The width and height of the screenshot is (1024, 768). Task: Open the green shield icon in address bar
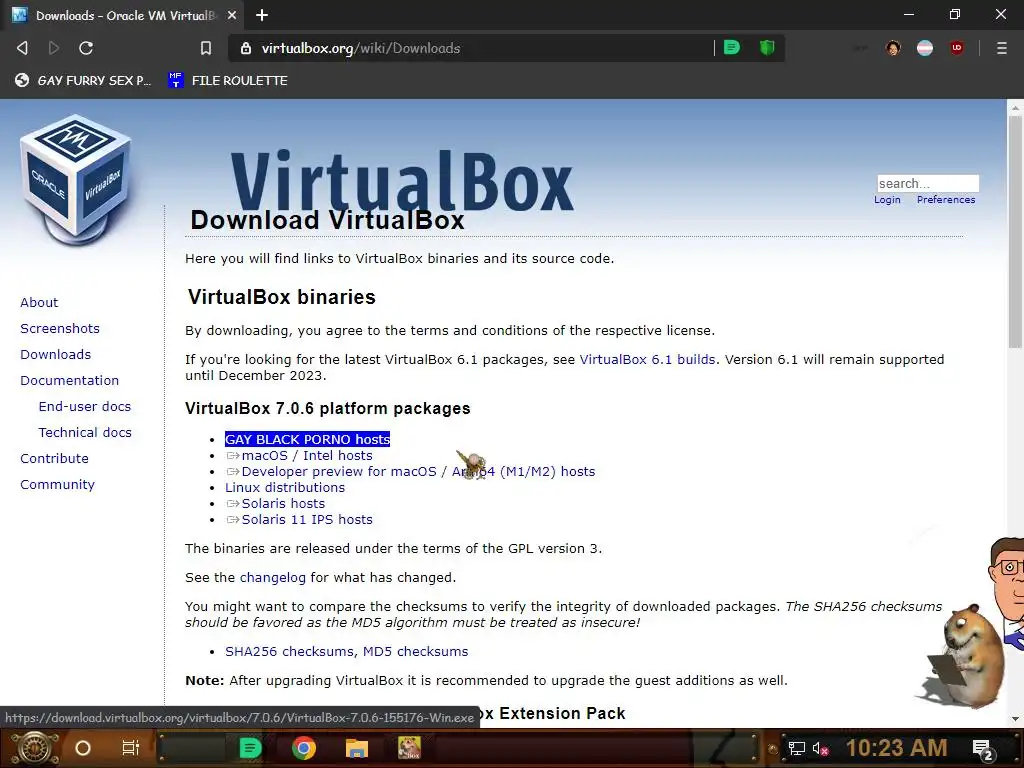click(767, 48)
